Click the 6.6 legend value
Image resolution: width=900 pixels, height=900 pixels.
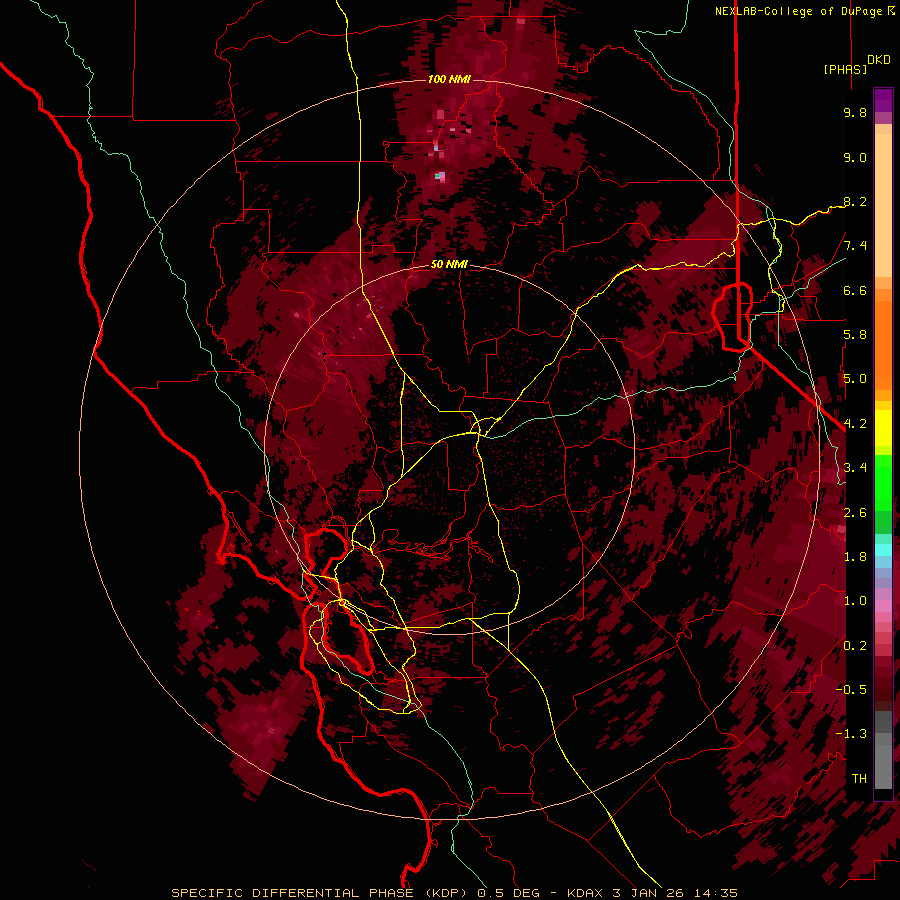[855, 290]
